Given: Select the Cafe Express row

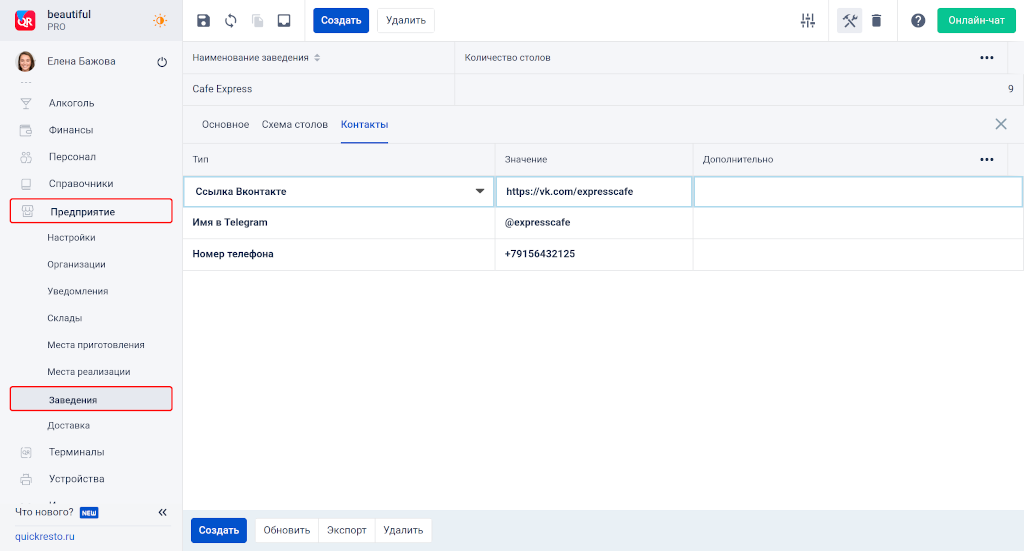Looking at the screenshot, I should pyautogui.click(x=603, y=89).
